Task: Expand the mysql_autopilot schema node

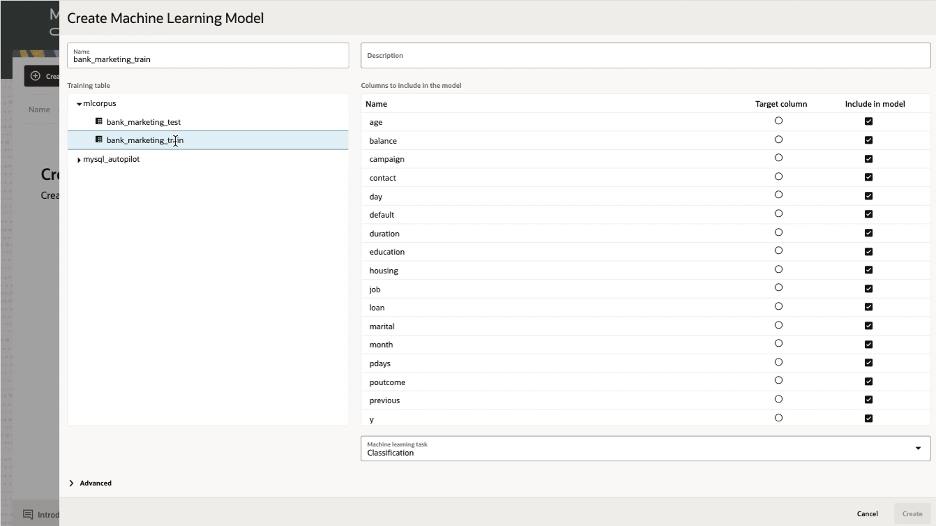Action: click(79, 160)
